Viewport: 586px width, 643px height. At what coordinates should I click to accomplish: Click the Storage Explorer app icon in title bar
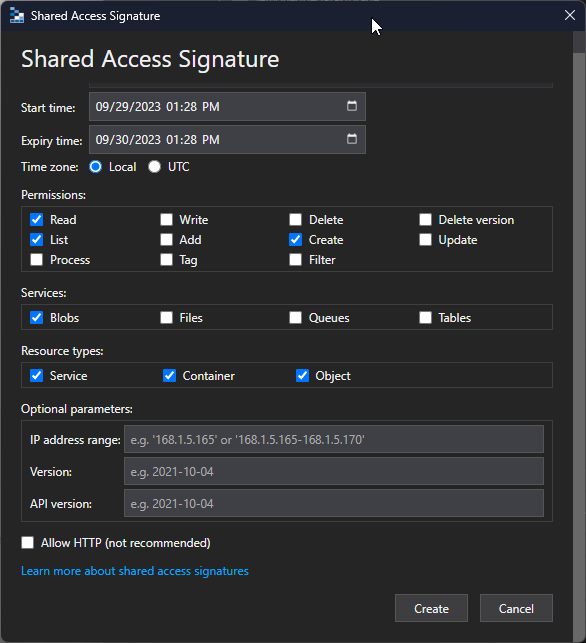pos(16,16)
